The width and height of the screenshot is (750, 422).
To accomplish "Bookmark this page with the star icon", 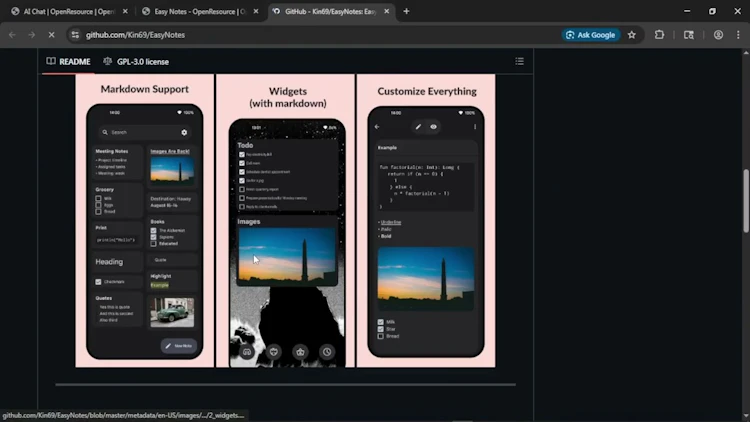I will pyautogui.click(x=631, y=34).
